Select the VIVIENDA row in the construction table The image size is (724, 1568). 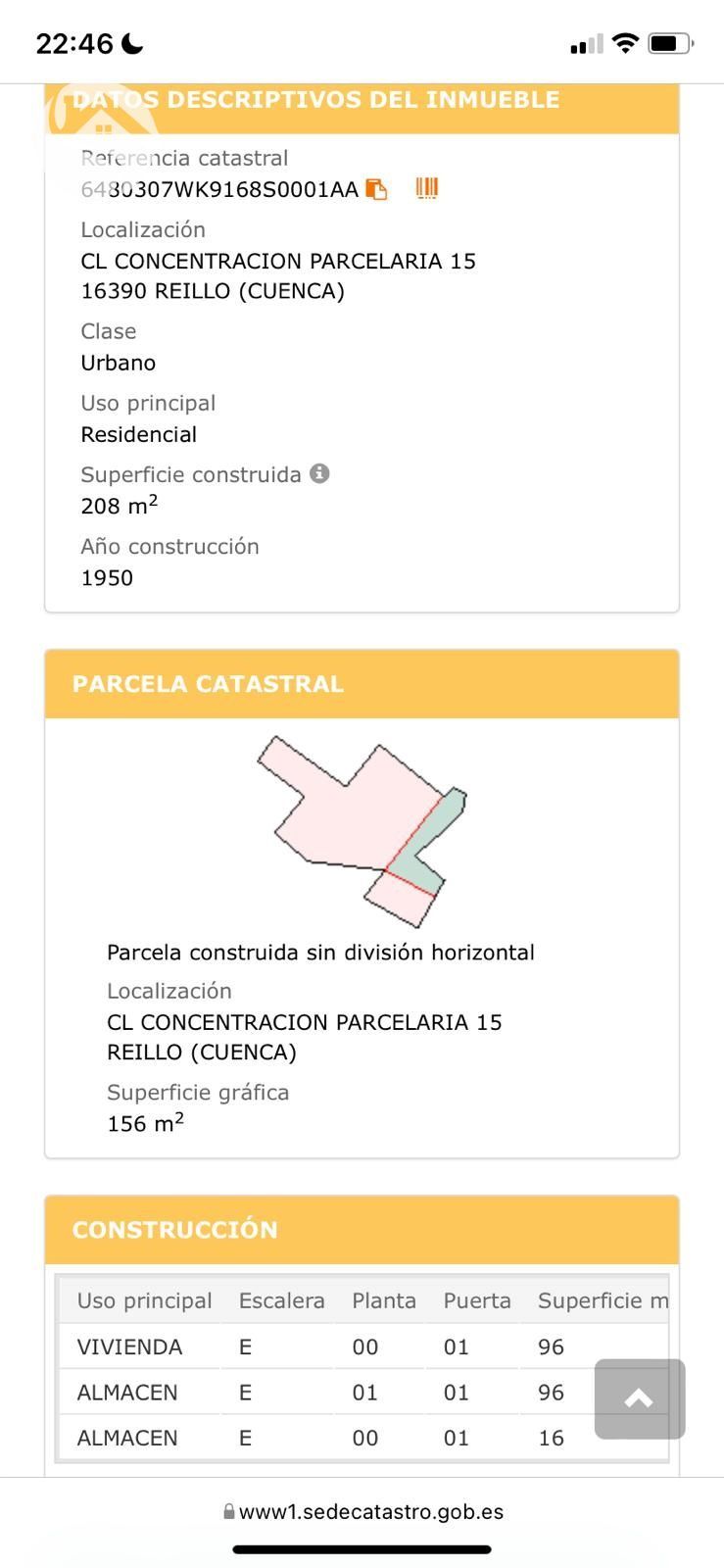pyautogui.click(x=129, y=1347)
